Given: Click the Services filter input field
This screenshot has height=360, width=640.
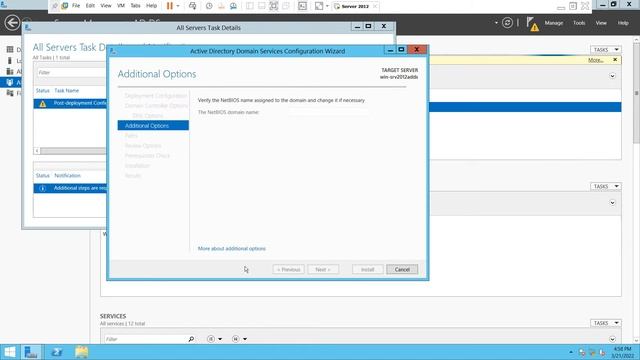Looking at the screenshot, I should tap(145, 339).
